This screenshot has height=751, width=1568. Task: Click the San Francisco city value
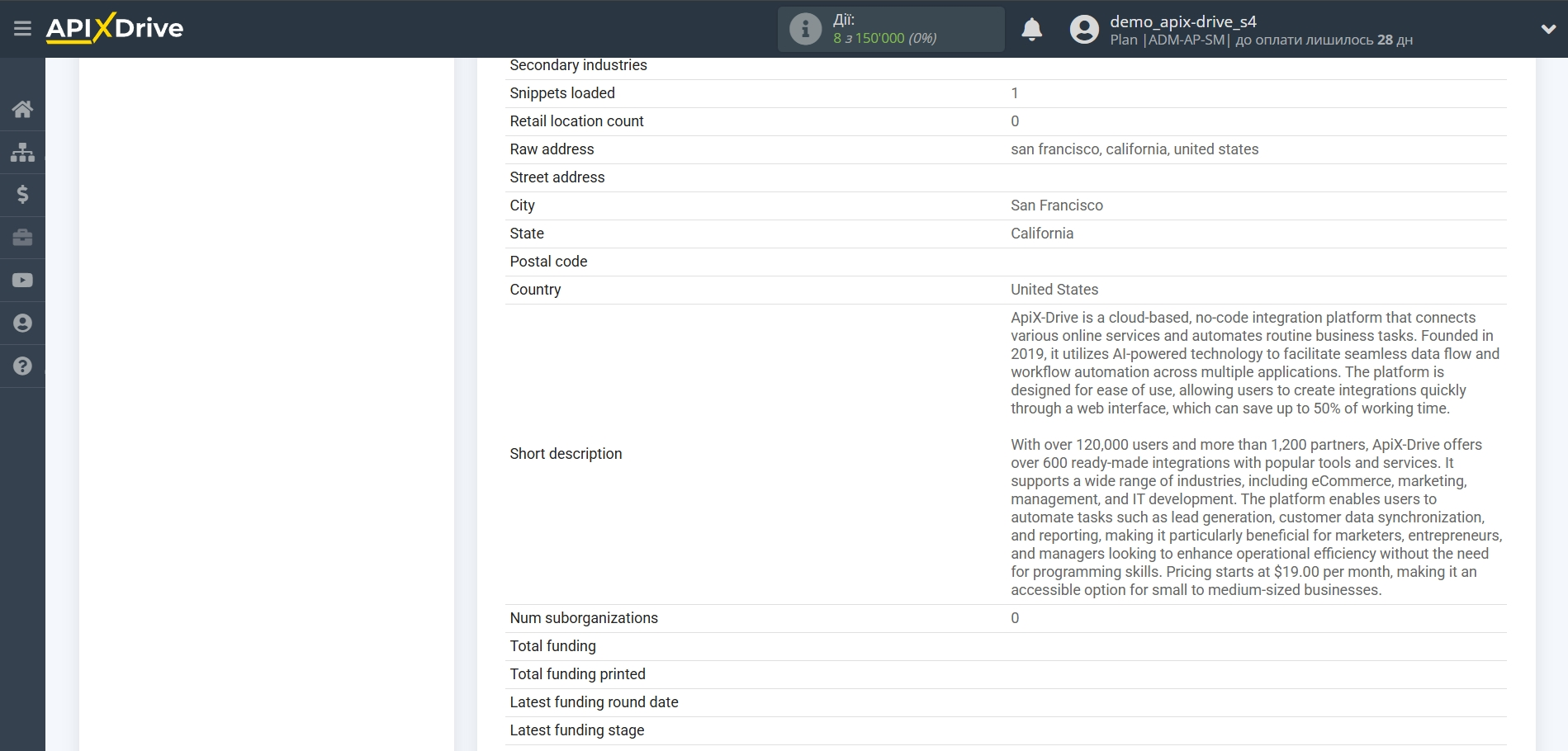click(x=1056, y=205)
